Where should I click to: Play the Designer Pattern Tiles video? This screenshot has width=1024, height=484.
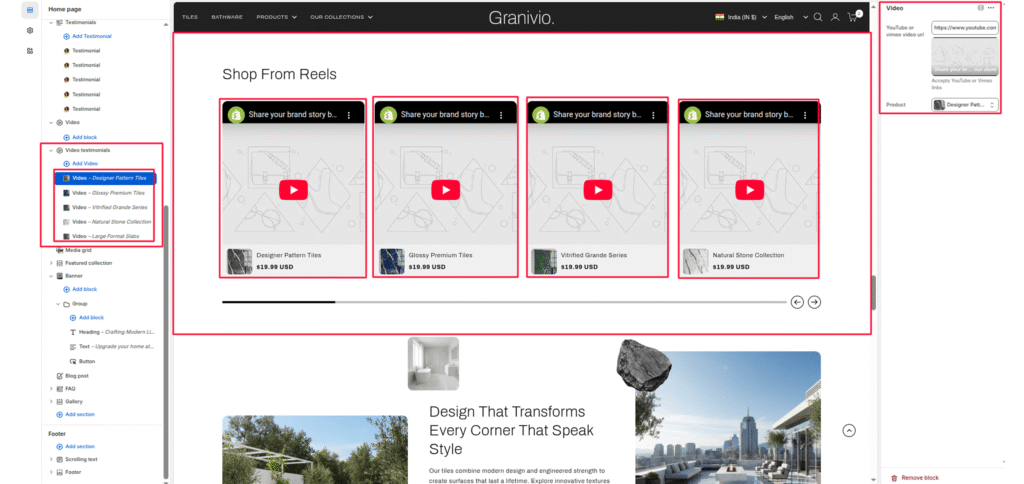coord(293,190)
